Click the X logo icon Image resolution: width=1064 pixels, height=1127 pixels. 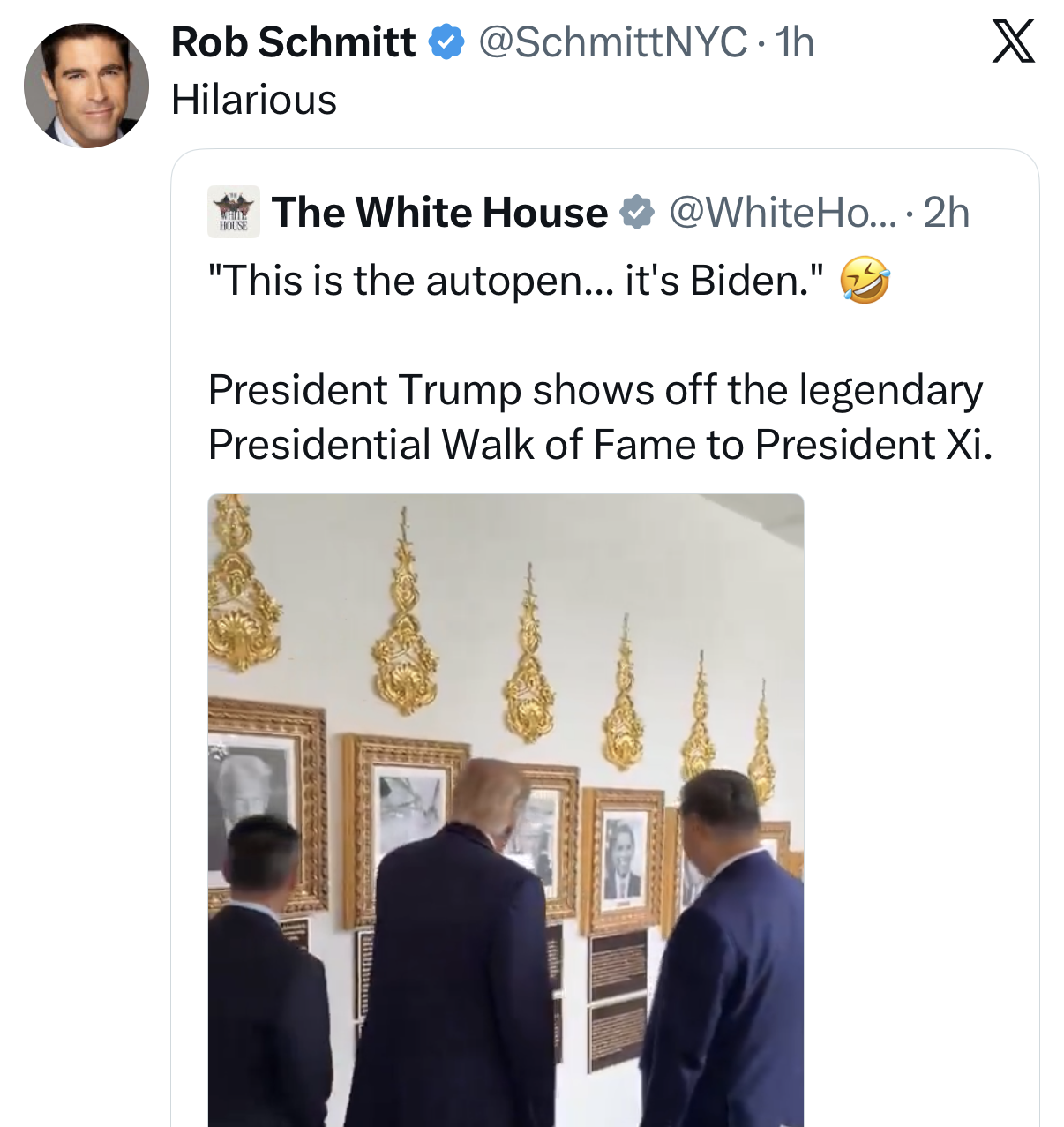1013,42
